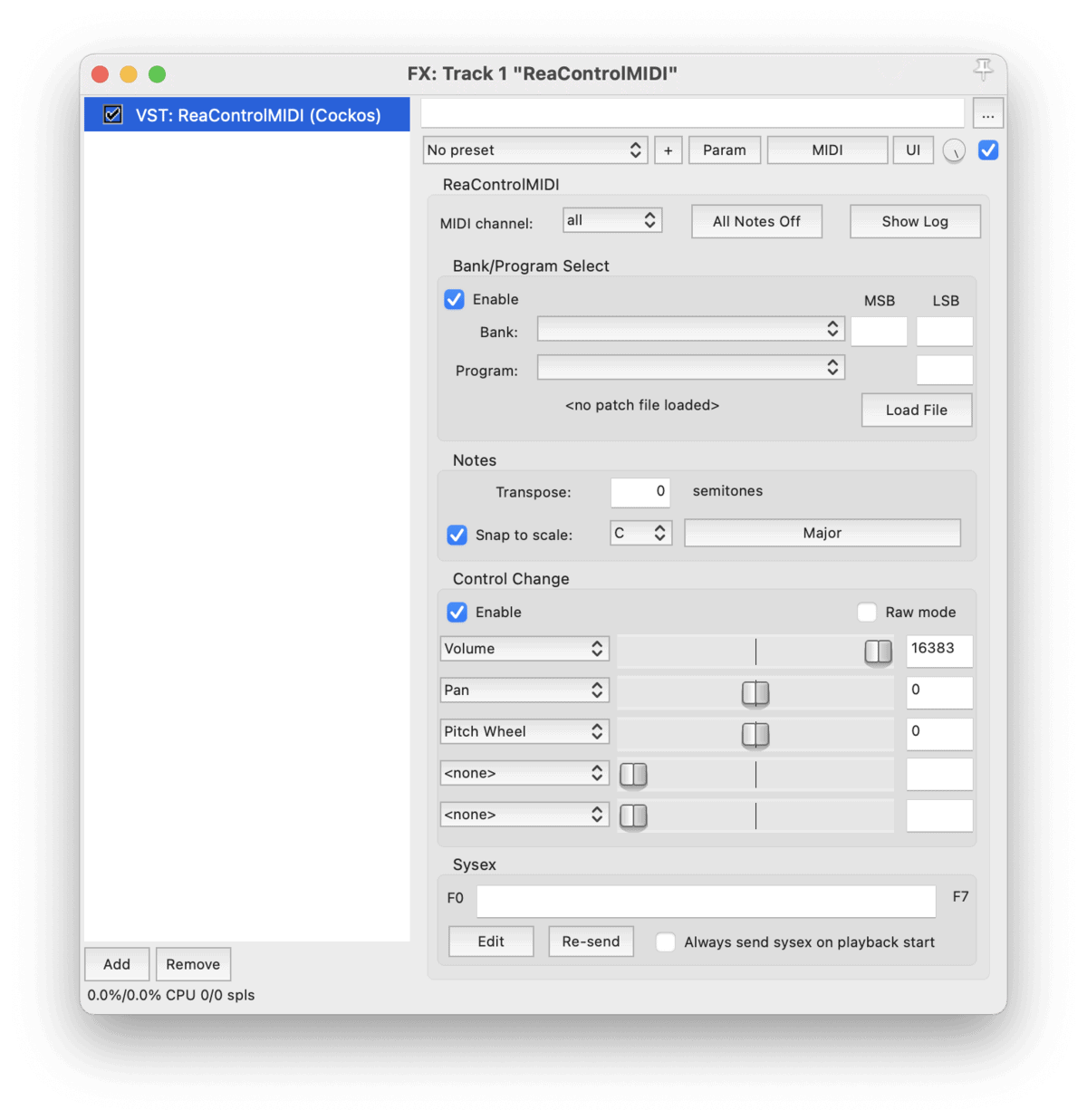1087x1120 pixels.
Task: Open the Pan control type dropdown
Action: click(x=524, y=690)
